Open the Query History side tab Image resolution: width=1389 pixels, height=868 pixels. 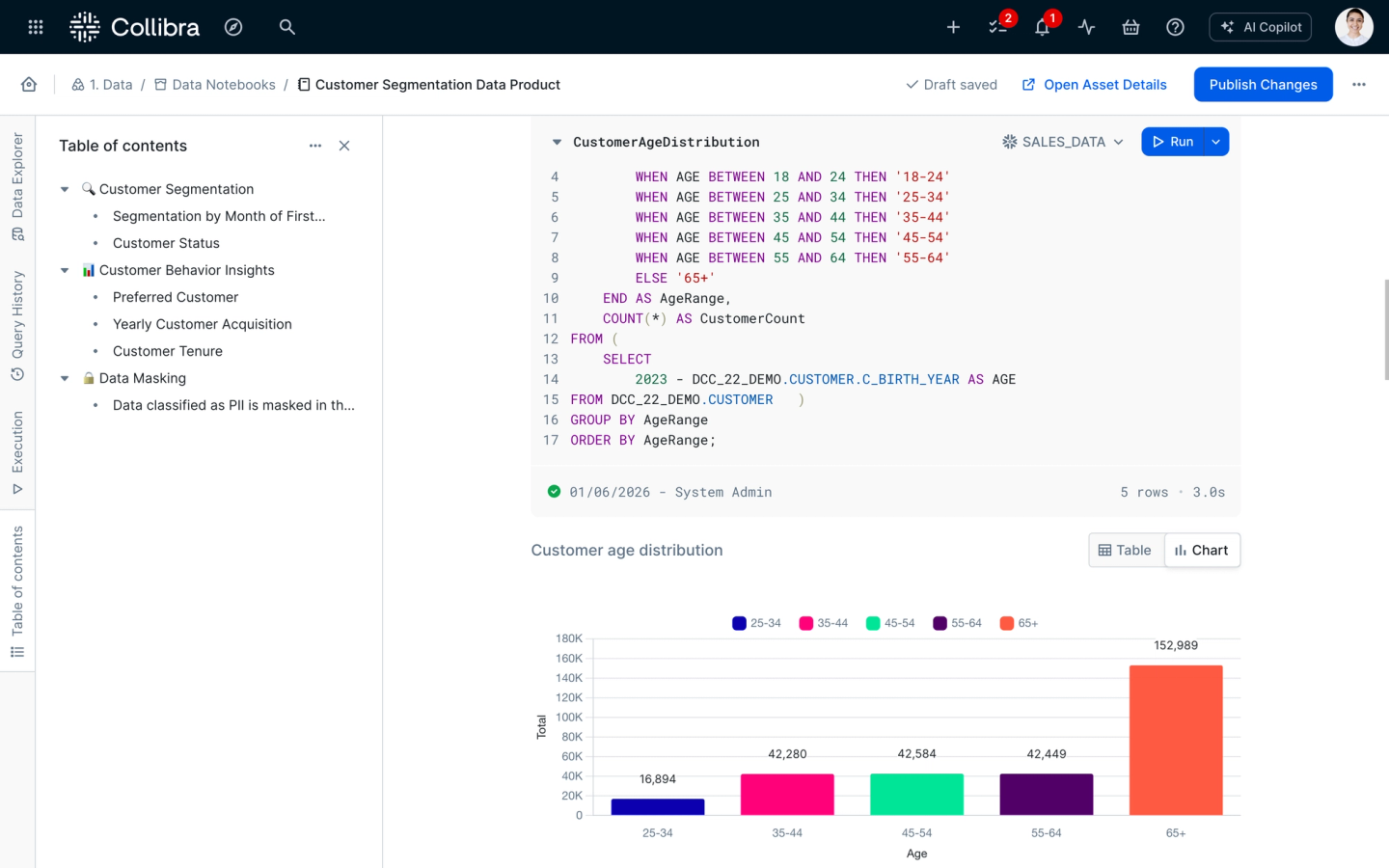pyautogui.click(x=17, y=325)
